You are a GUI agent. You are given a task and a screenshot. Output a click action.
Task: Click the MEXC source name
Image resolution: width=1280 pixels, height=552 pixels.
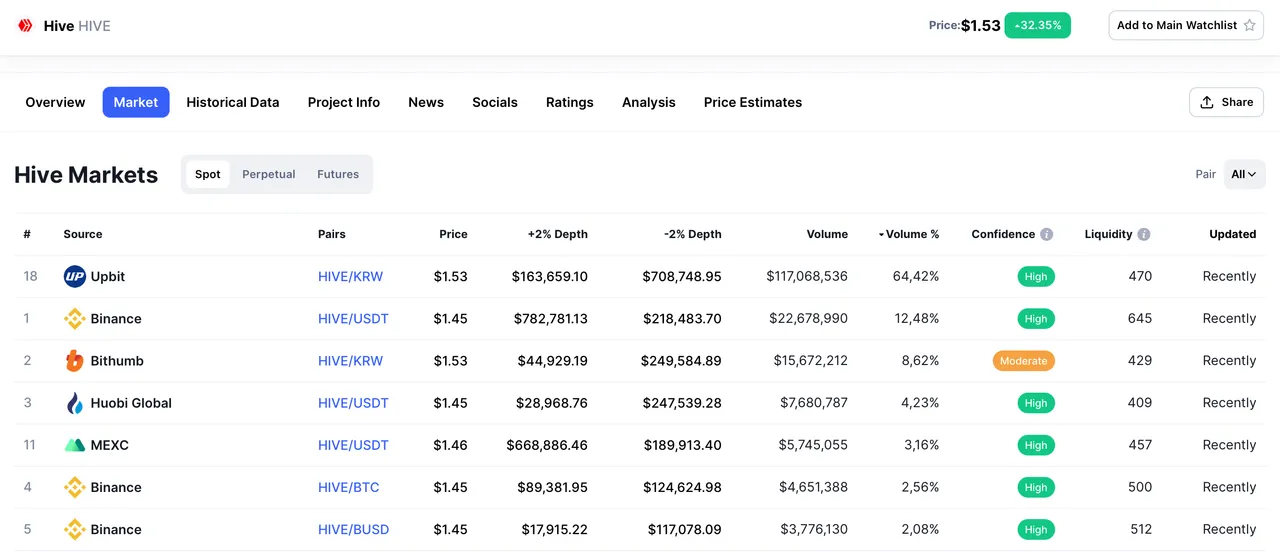click(x=110, y=445)
